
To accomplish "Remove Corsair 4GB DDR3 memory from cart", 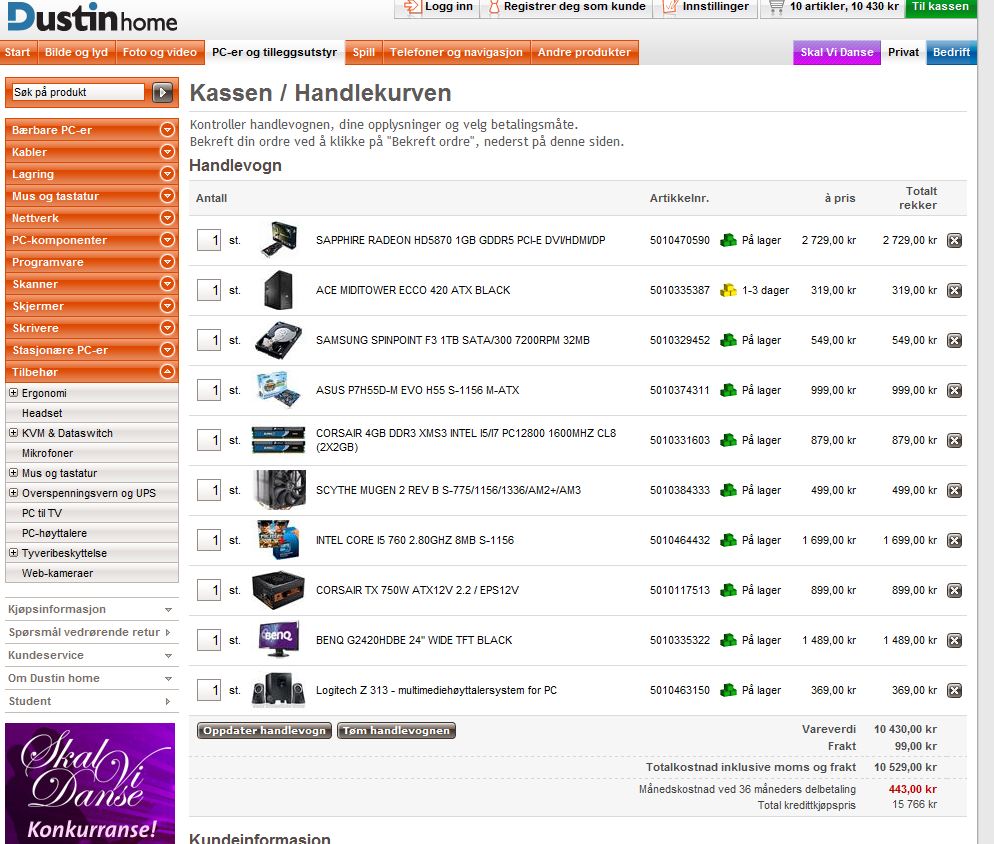I will tap(954, 440).
